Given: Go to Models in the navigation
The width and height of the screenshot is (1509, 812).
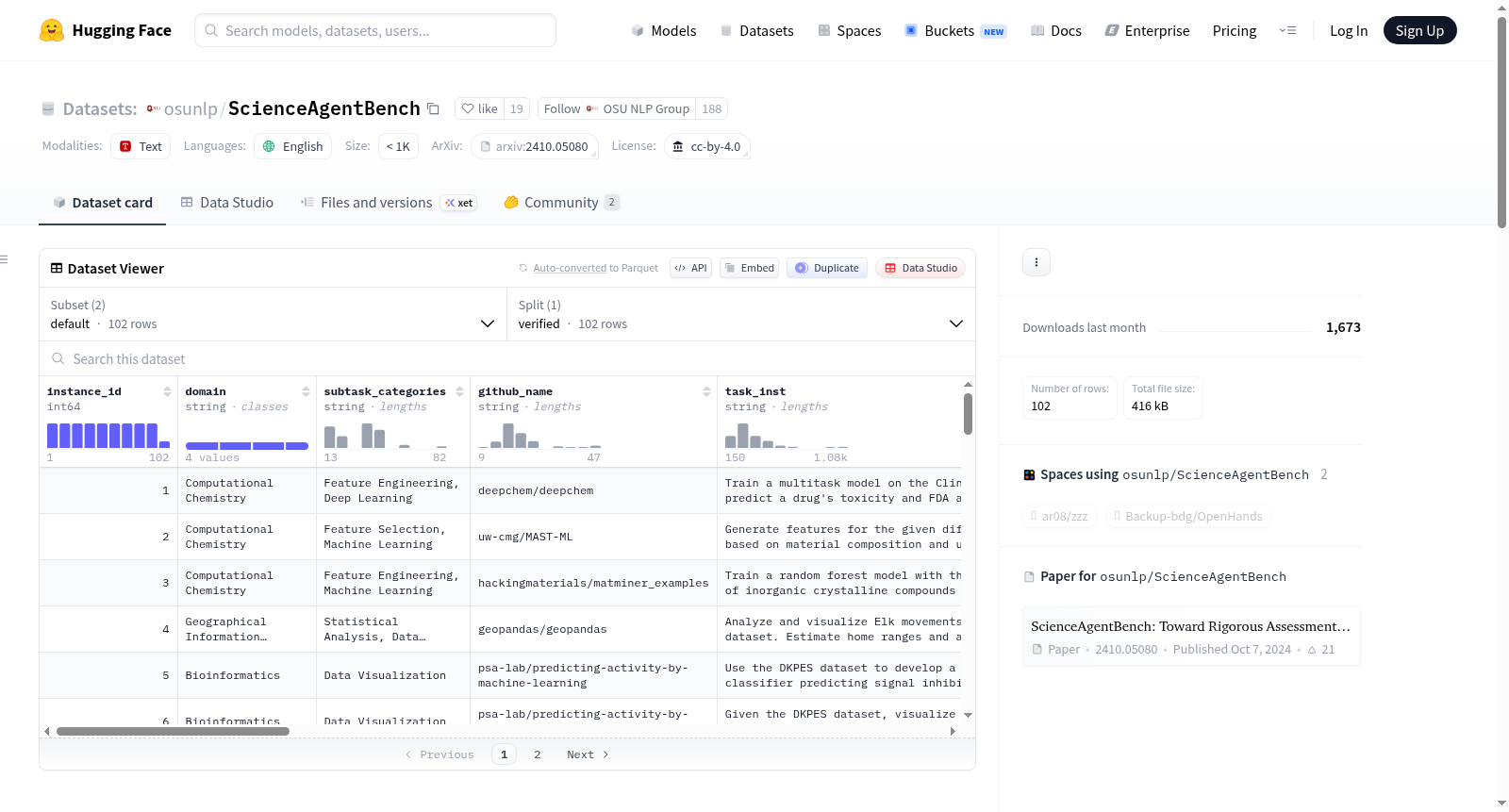Looking at the screenshot, I should tap(664, 31).
